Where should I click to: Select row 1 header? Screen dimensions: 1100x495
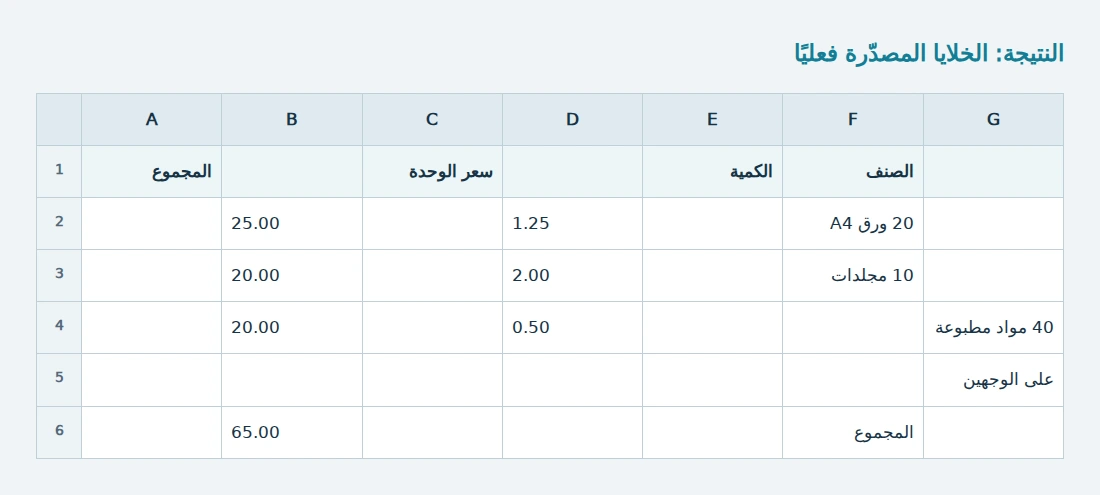pyautogui.click(x=59, y=172)
